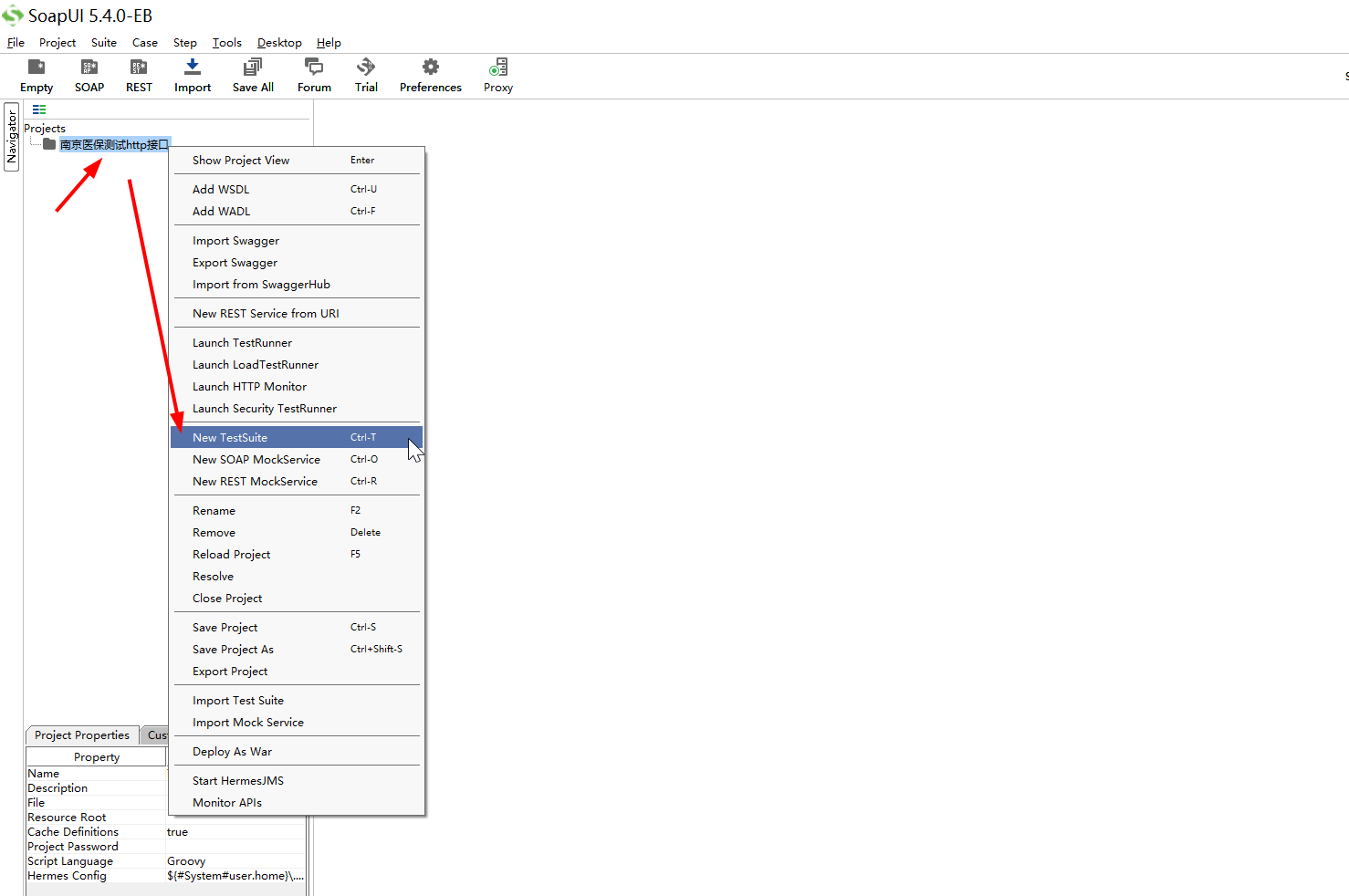
Task: Select Launch Security TestRunner
Action: (297, 408)
